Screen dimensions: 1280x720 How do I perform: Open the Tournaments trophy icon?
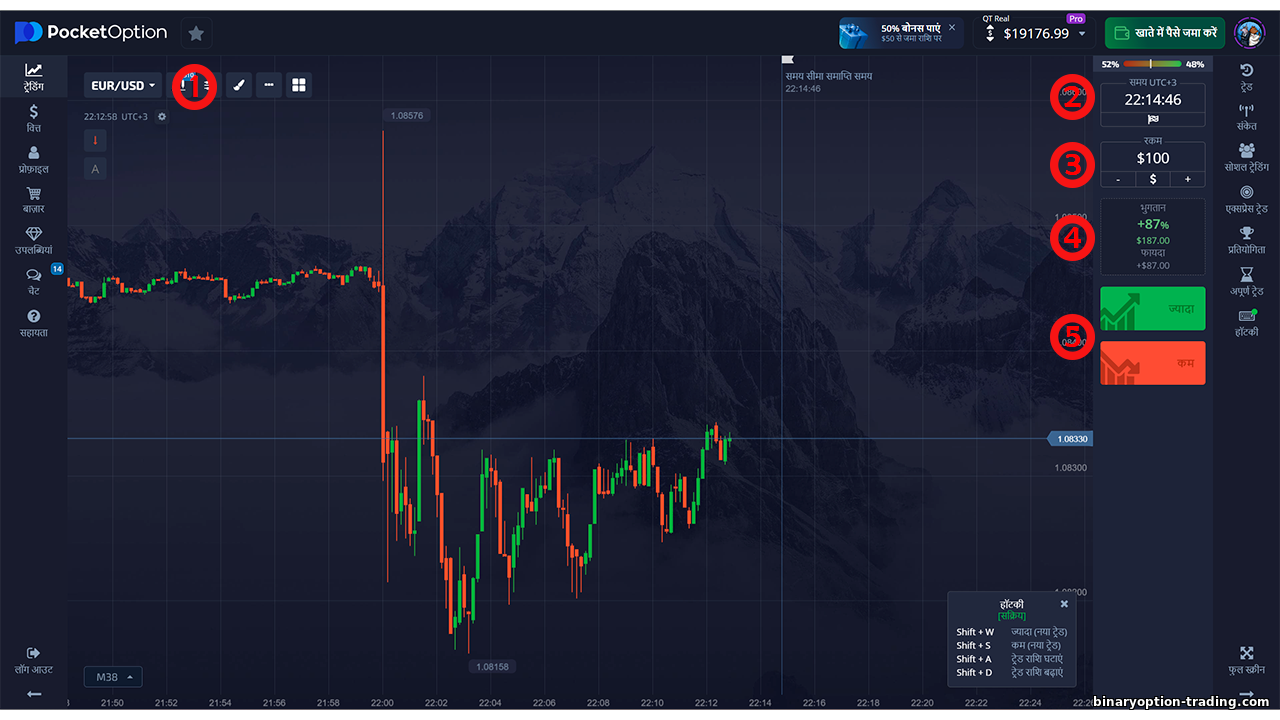click(x=1246, y=240)
